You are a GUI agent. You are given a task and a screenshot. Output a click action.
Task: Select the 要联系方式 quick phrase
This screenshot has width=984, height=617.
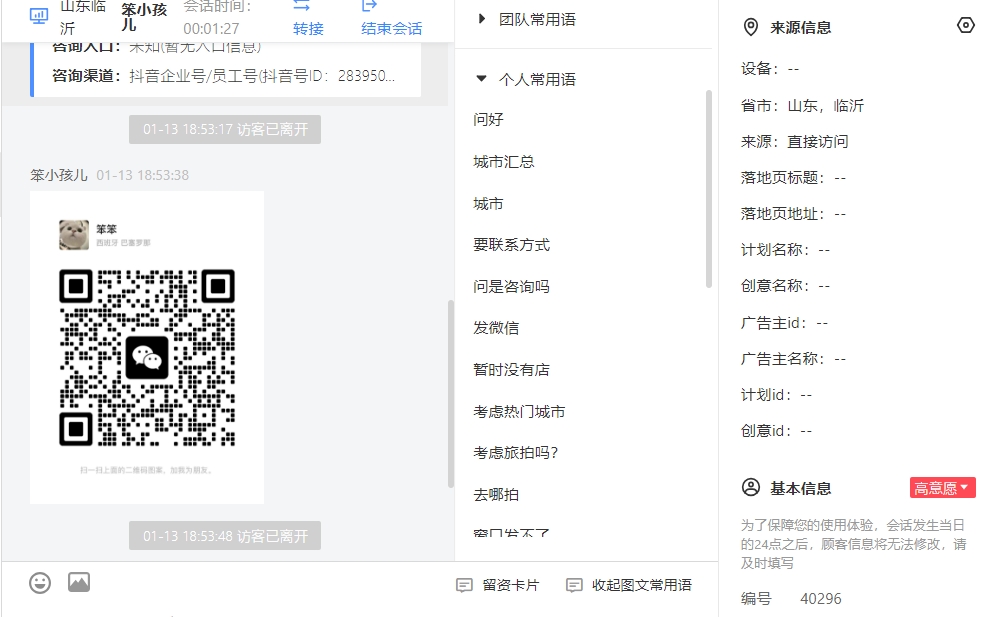pos(511,245)
